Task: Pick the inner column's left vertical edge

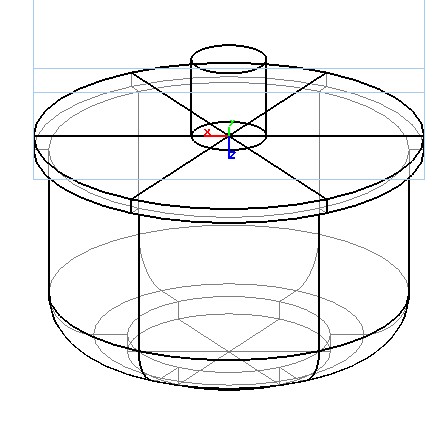Action: click(x=139, y=283)
